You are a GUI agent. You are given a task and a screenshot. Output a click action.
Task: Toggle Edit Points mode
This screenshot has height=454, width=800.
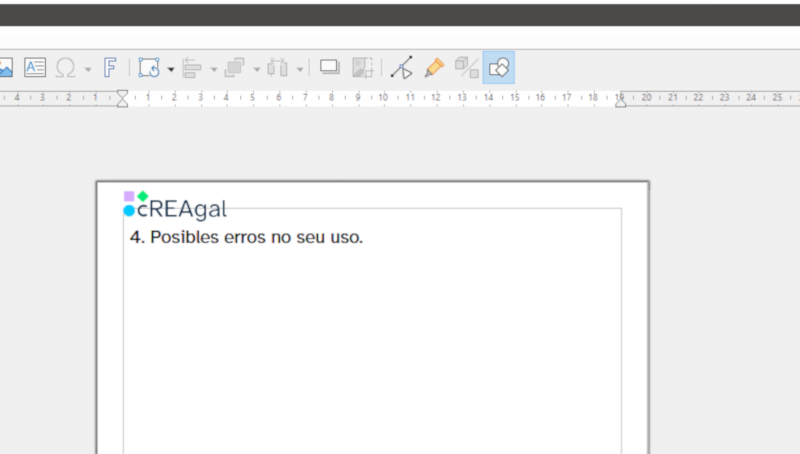[402, 68]
